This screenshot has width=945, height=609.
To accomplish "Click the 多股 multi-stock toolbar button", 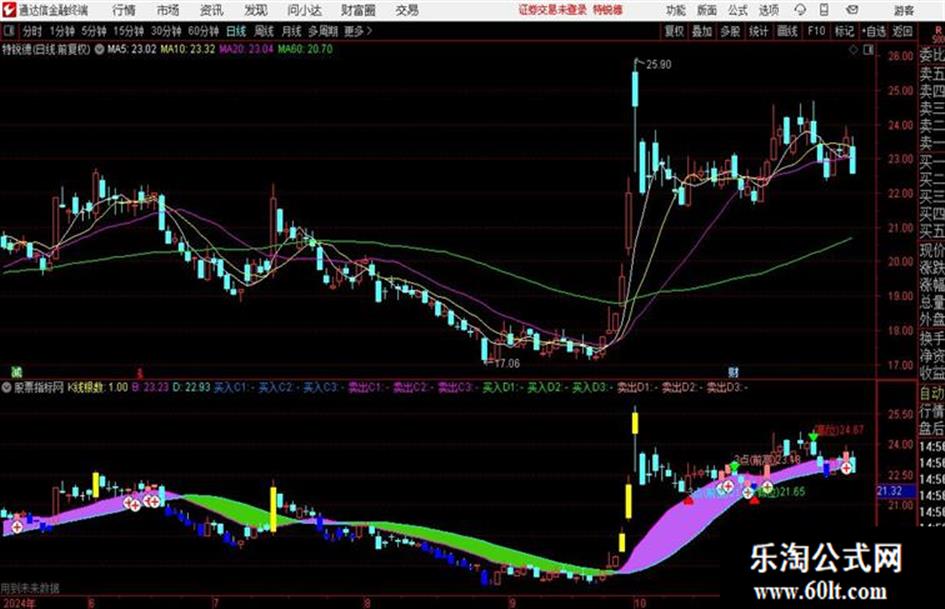I will tap(730, 31).
